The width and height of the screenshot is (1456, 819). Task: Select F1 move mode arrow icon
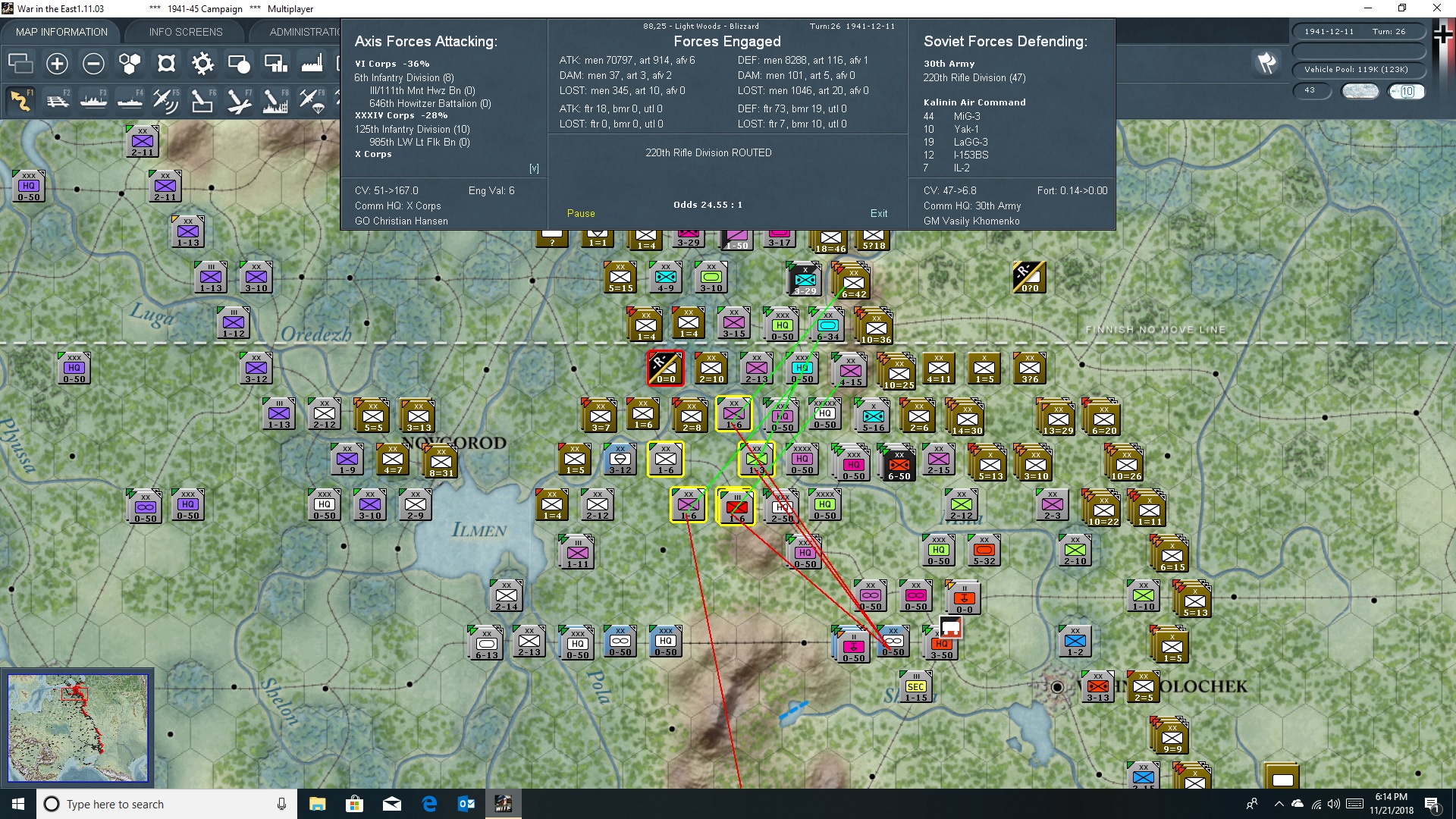pos(20,100)
